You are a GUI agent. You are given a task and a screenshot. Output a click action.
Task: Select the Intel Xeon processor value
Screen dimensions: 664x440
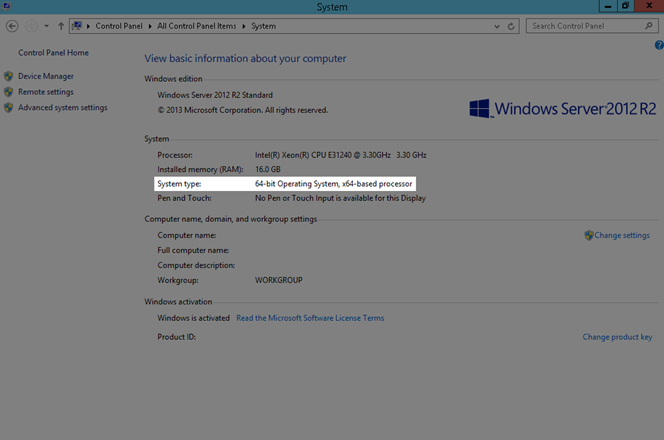click(340, 155)
